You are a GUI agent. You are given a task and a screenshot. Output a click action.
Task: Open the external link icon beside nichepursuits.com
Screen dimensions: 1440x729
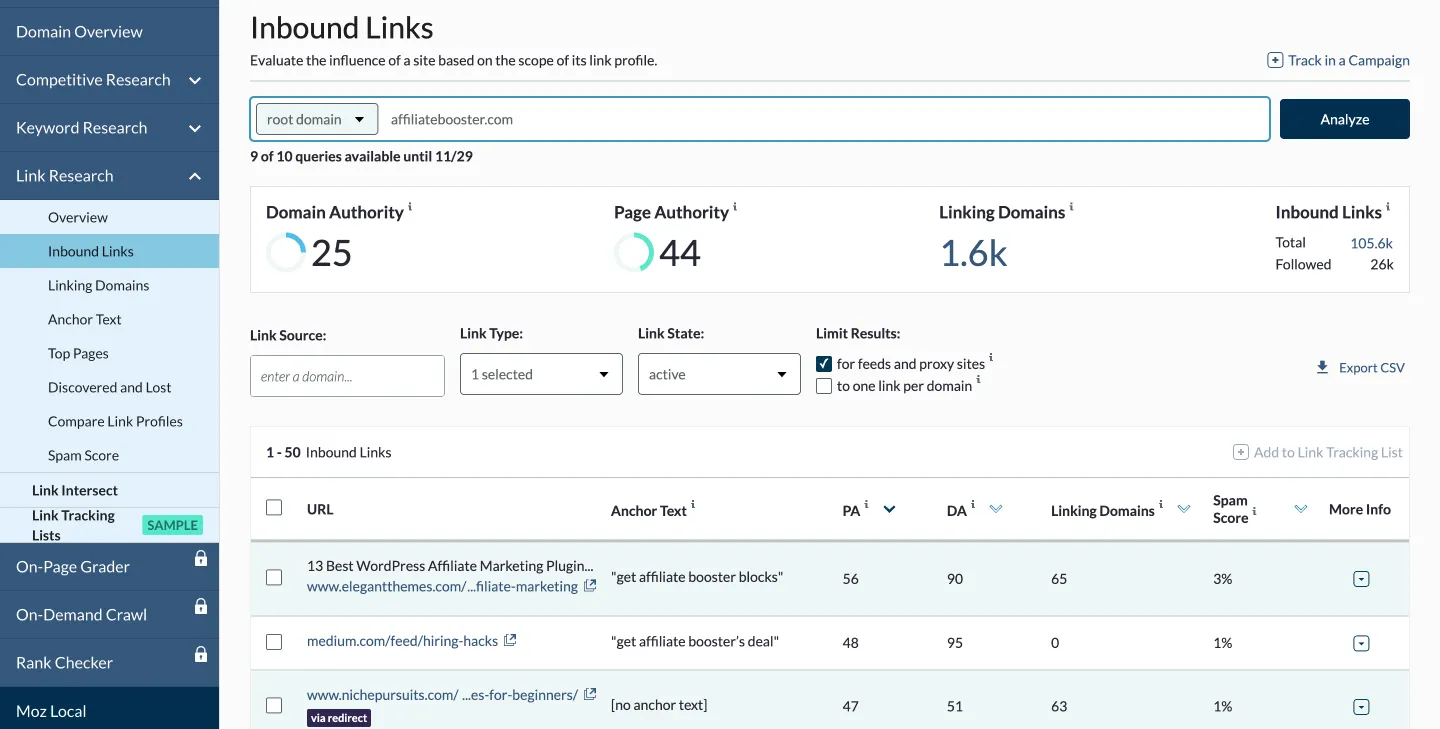(x=589, y=693)
